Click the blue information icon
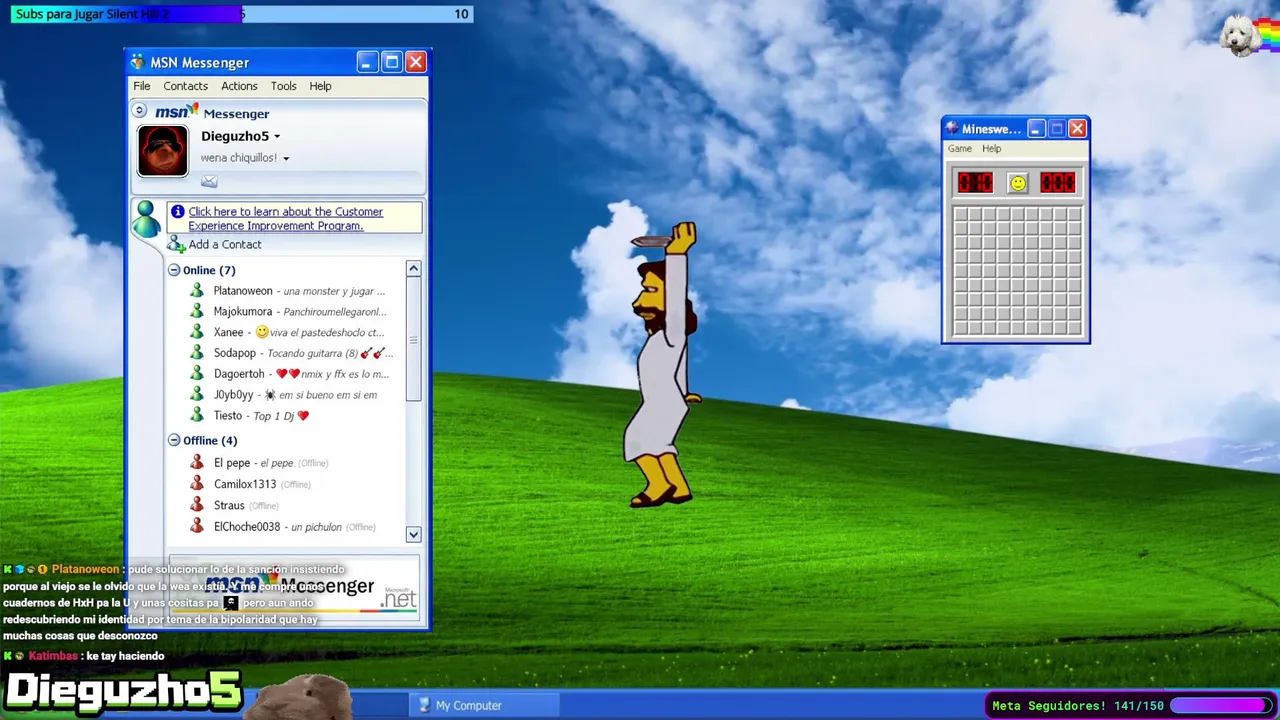Screen dimensions: 1280x720 point(178,211)
